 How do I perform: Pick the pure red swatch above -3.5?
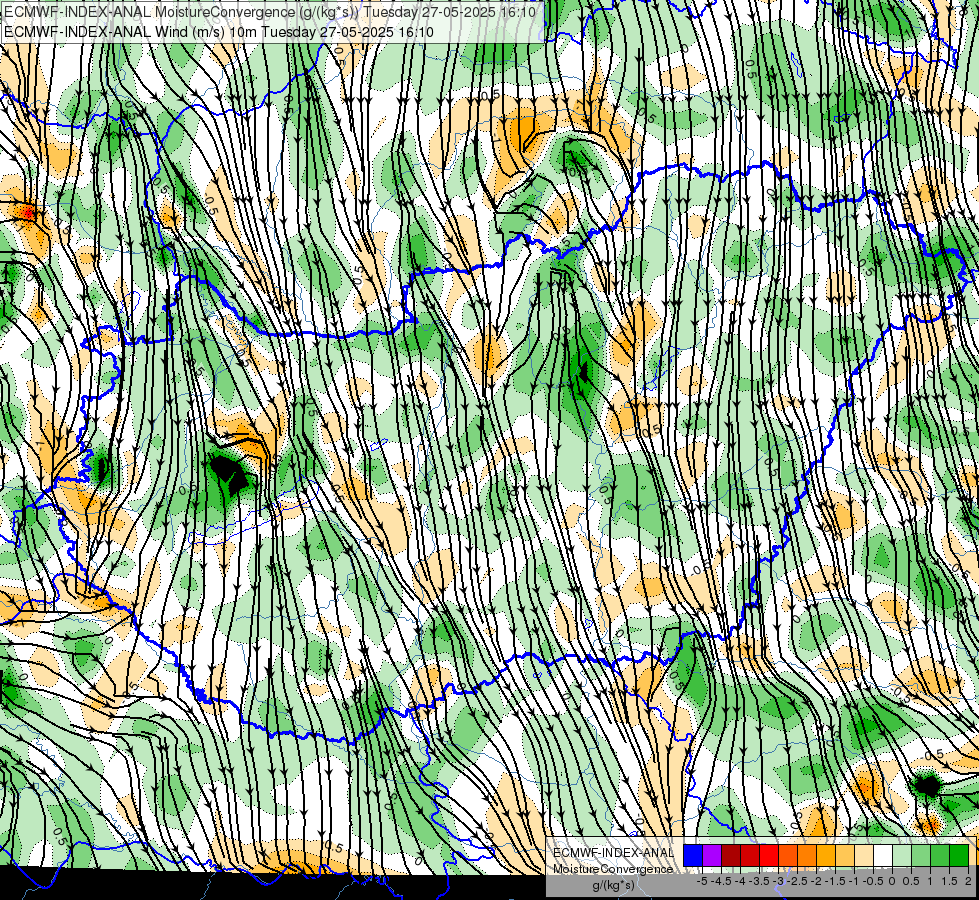[769, 855]
